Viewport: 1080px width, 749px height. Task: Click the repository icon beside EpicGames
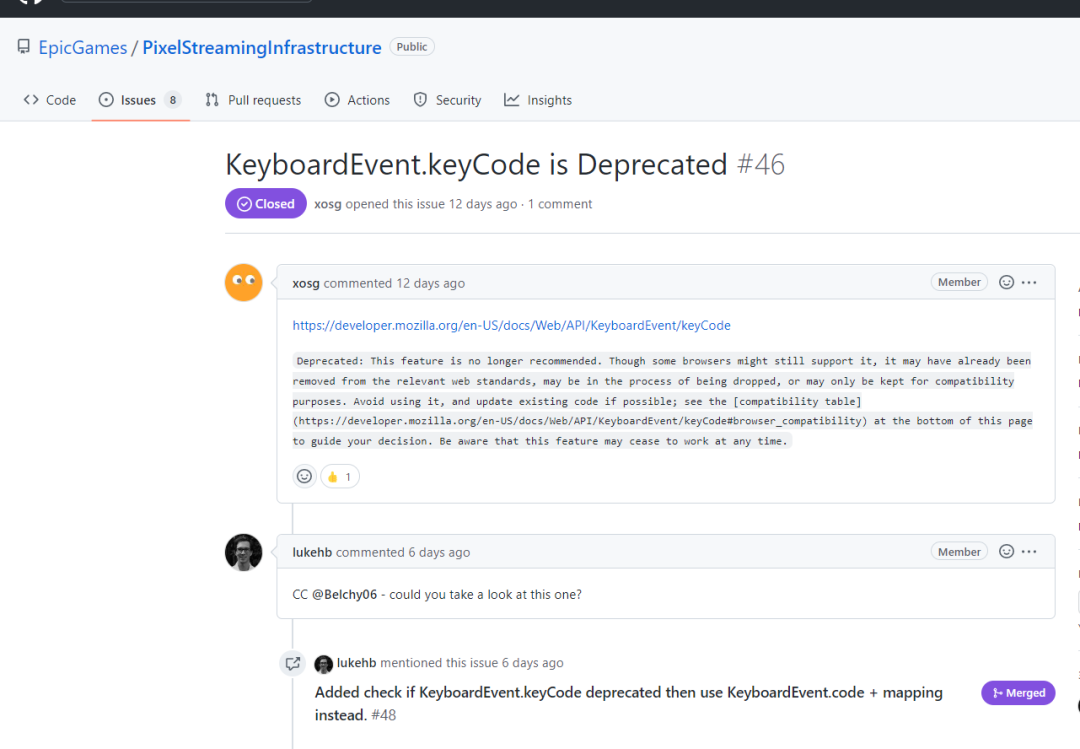pos(24,47)
